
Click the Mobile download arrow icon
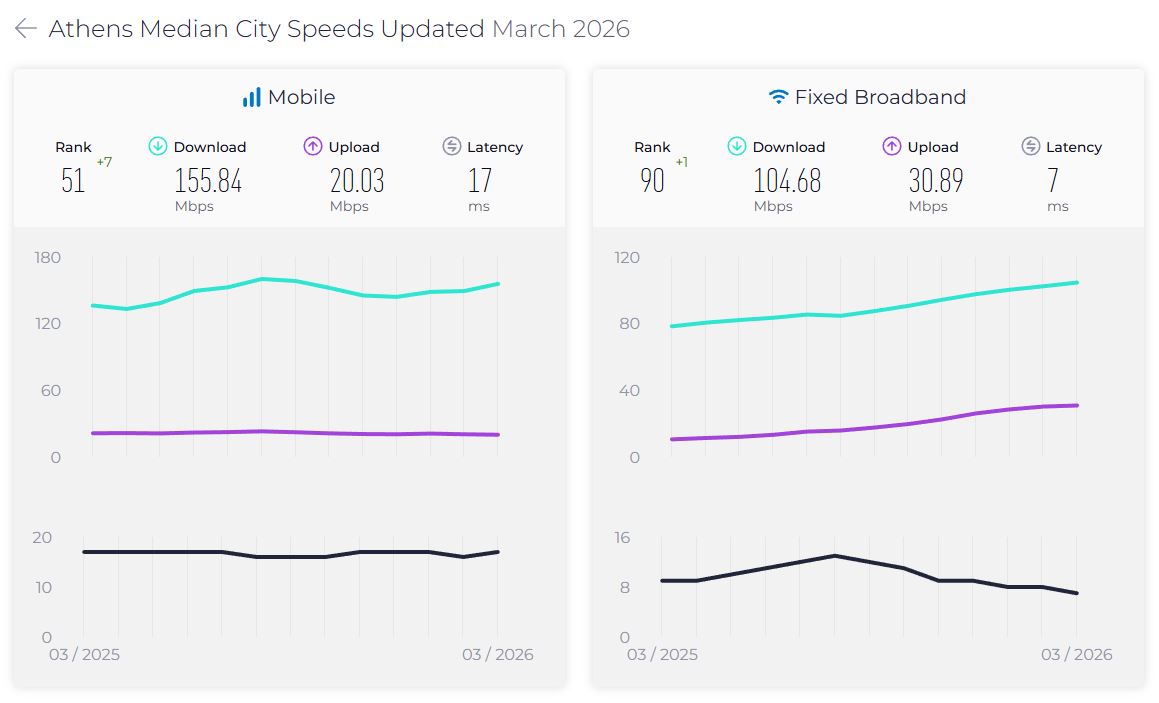click(158, 146)
